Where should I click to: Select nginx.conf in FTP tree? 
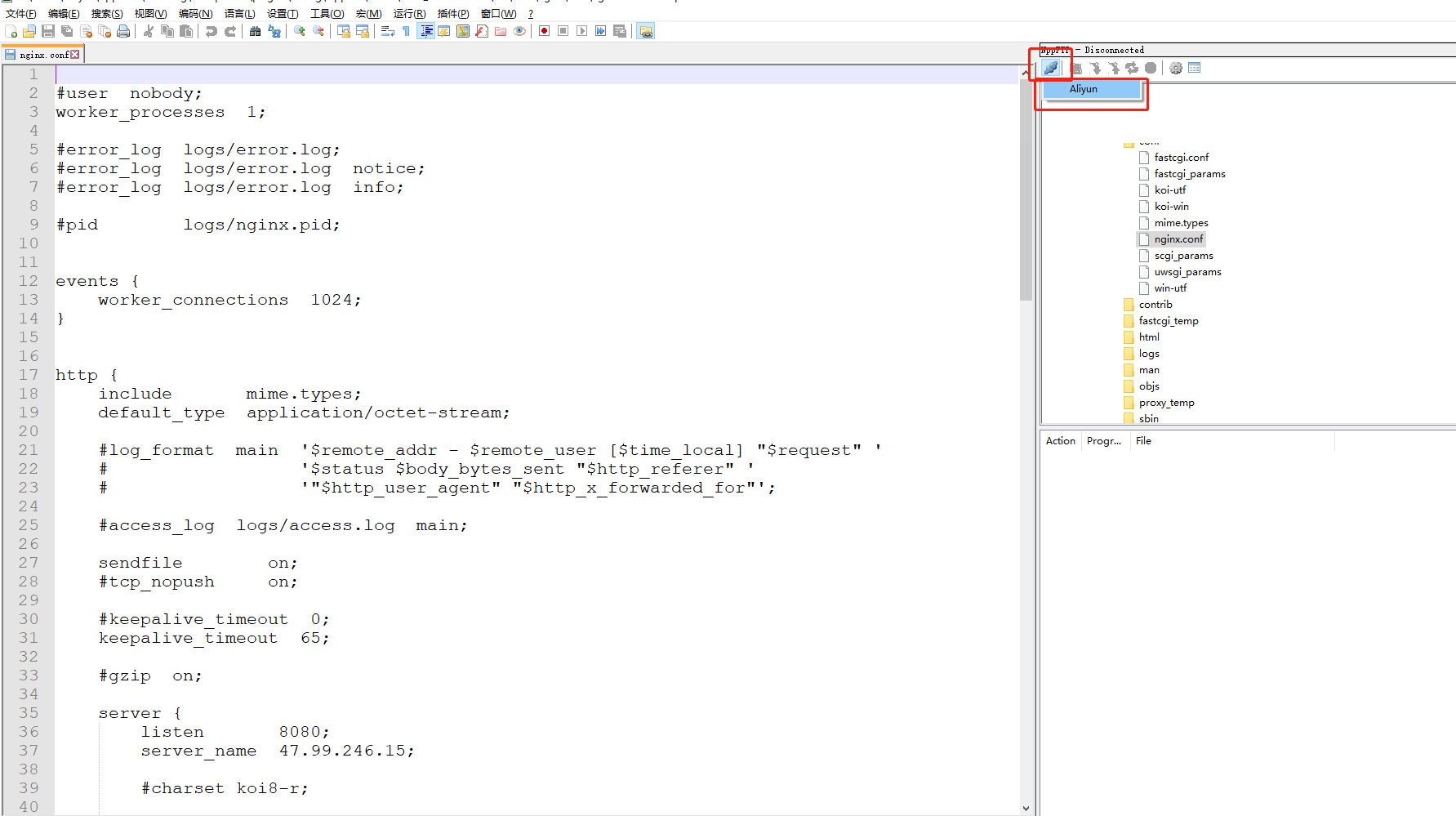pos(1178,239)
